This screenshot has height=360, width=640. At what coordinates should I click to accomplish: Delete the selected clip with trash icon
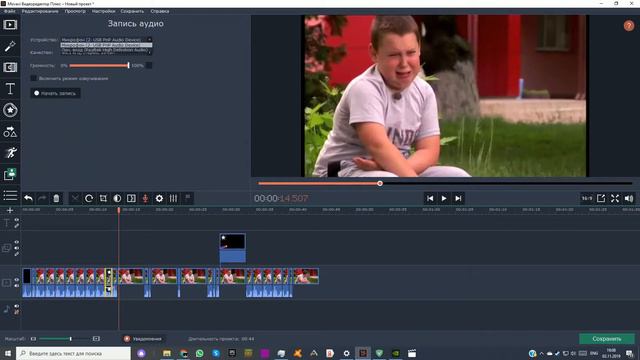pos(56,198)
